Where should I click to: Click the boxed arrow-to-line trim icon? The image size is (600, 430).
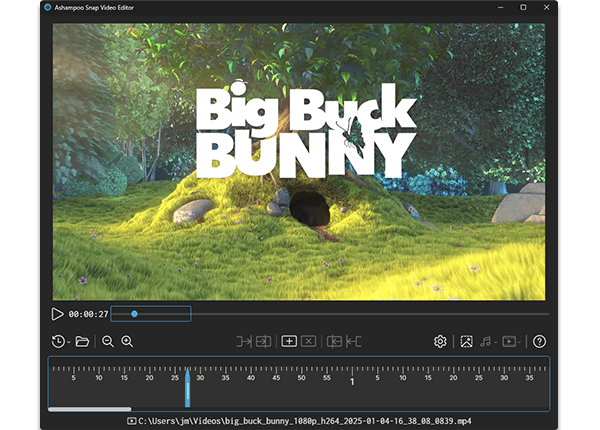[264, 341]
